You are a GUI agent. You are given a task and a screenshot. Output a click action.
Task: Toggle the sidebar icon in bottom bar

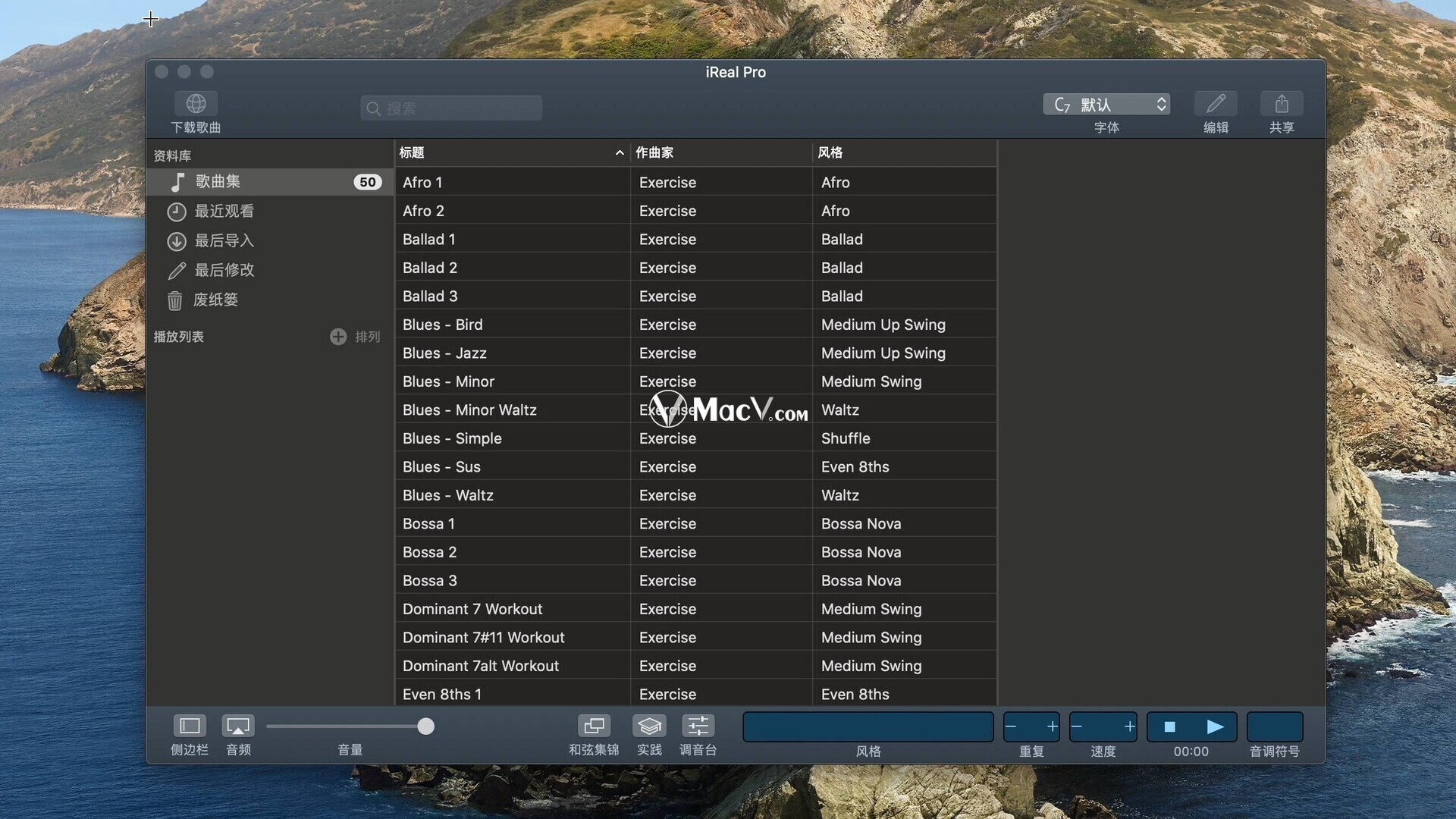pyautogui.click(x=190, y=726)
